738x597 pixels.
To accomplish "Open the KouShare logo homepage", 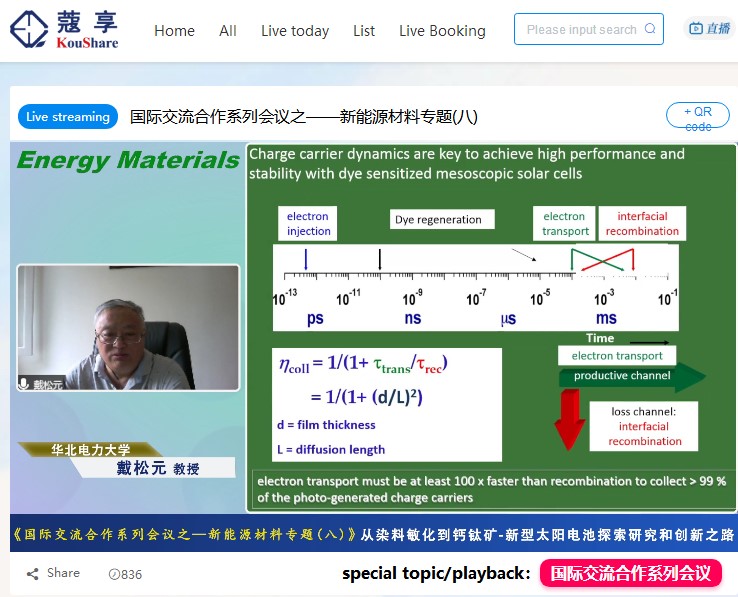I will click(x=64, y=29).
